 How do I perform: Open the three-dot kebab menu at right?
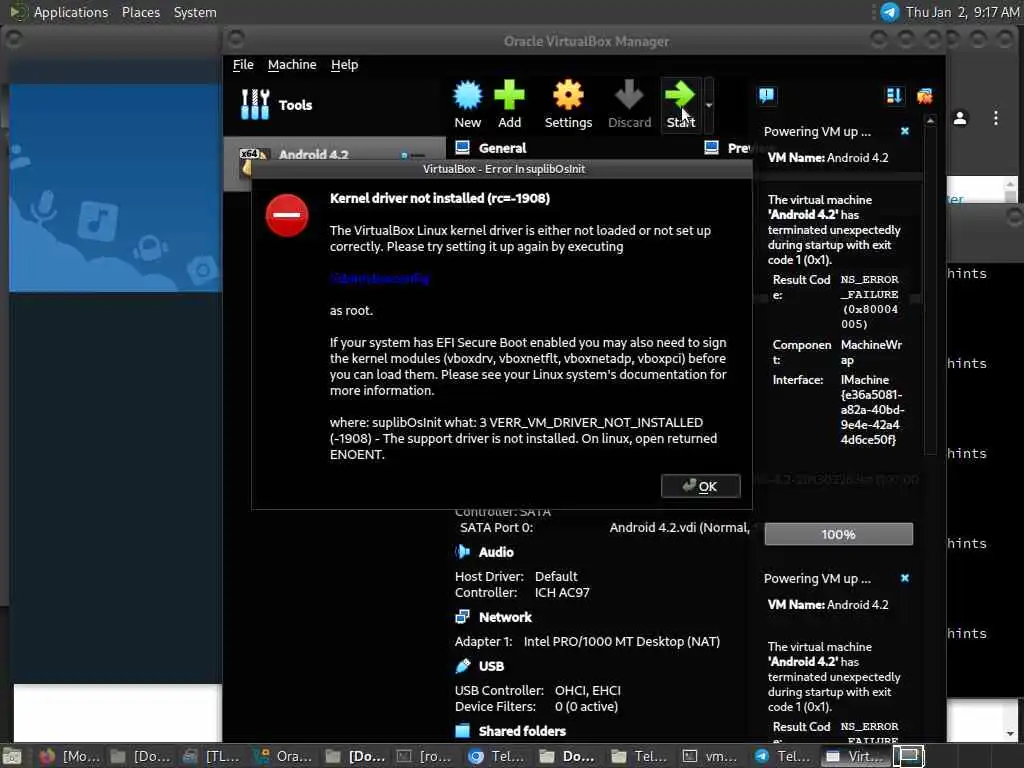click(995, 118)
